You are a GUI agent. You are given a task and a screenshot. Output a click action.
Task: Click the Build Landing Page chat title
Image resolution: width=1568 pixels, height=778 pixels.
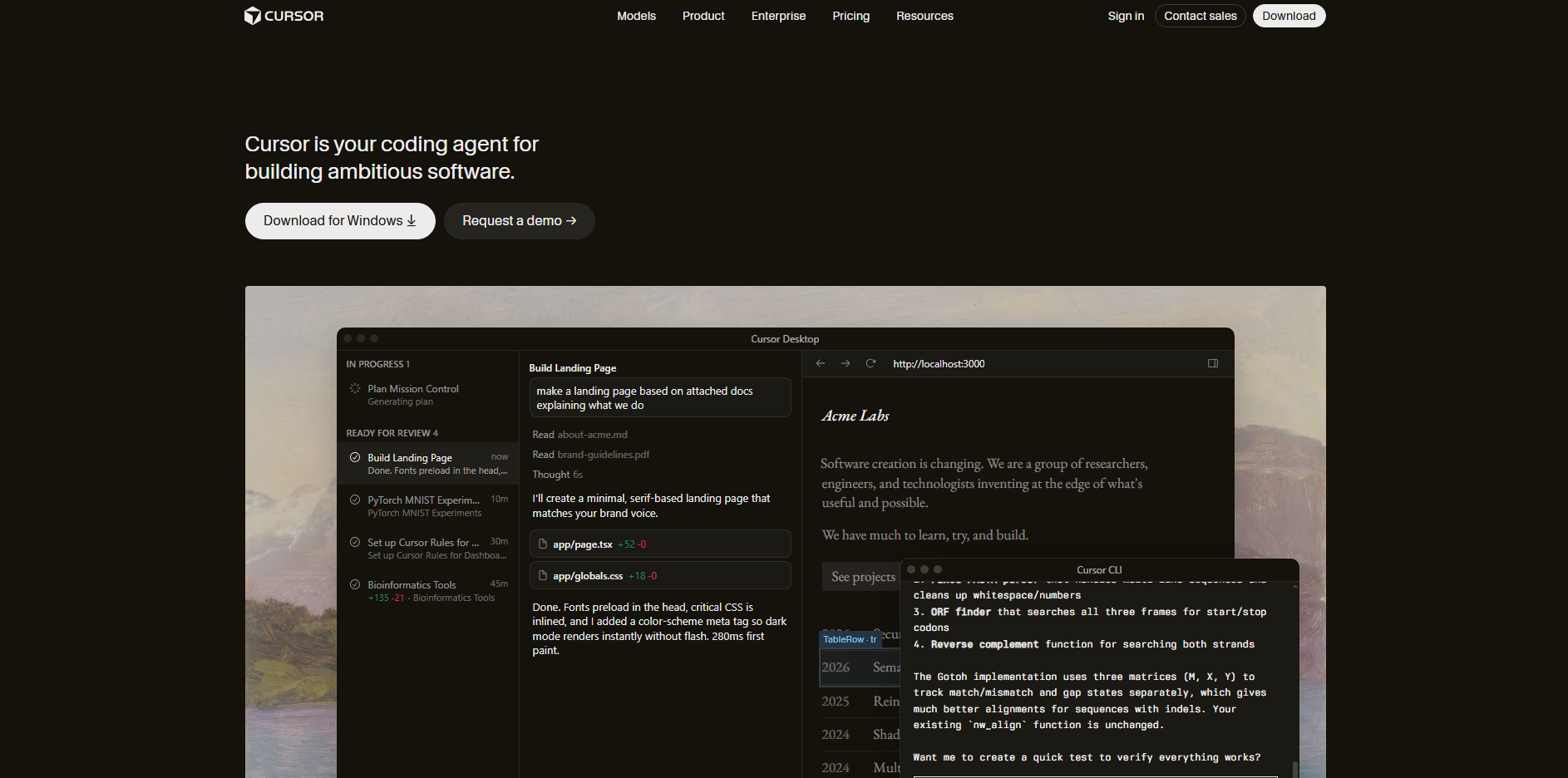click(573, 368)
